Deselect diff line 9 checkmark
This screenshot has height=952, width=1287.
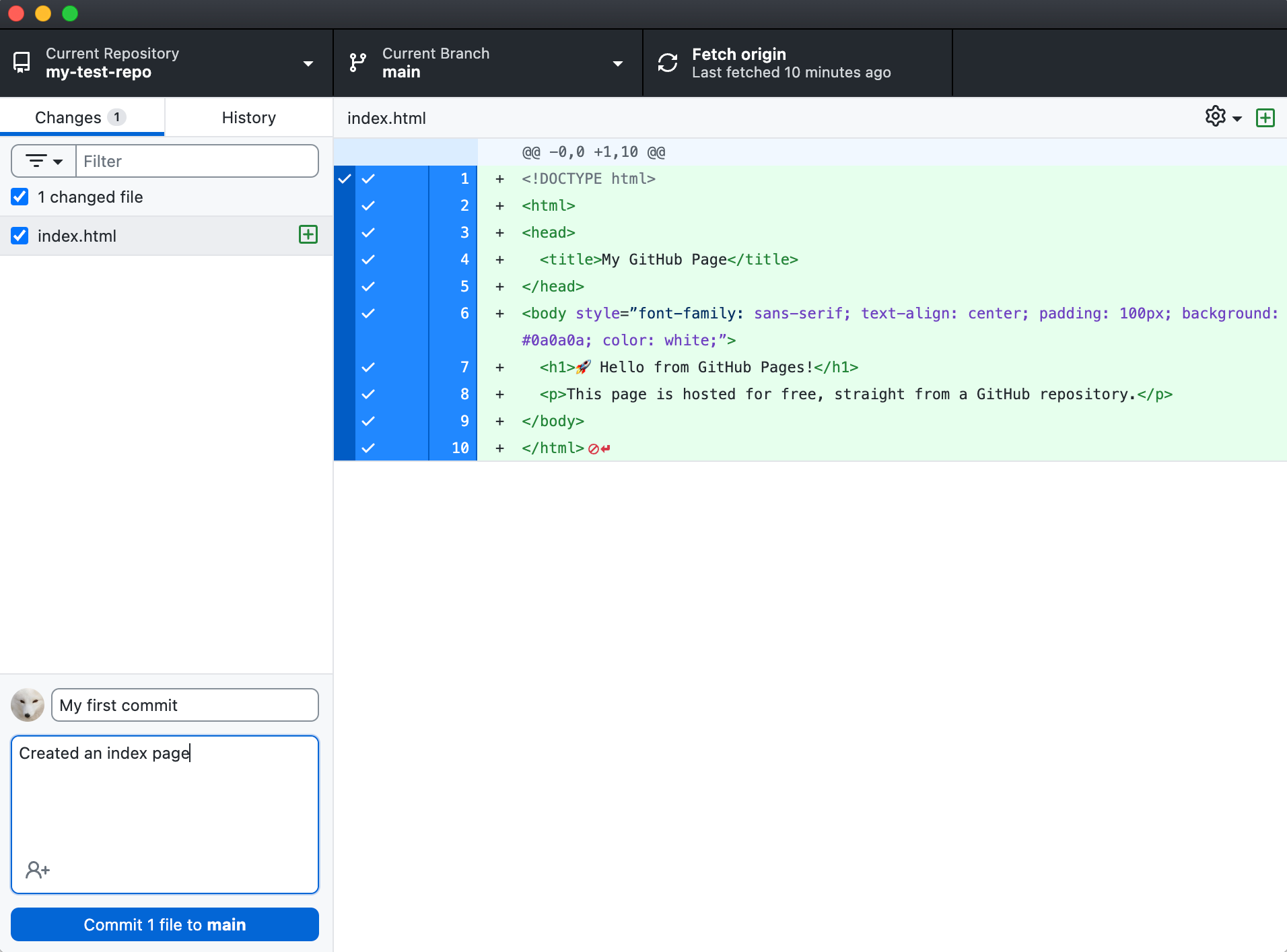click(x=368, y=421)
